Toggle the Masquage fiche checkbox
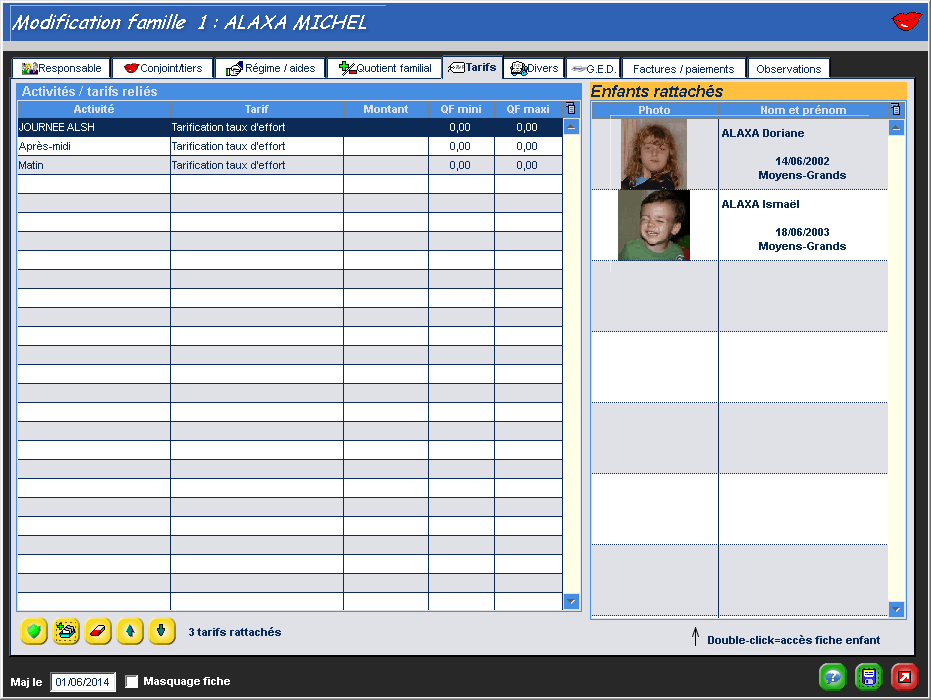Screen dimensions: 931x700 coord(132,682)
